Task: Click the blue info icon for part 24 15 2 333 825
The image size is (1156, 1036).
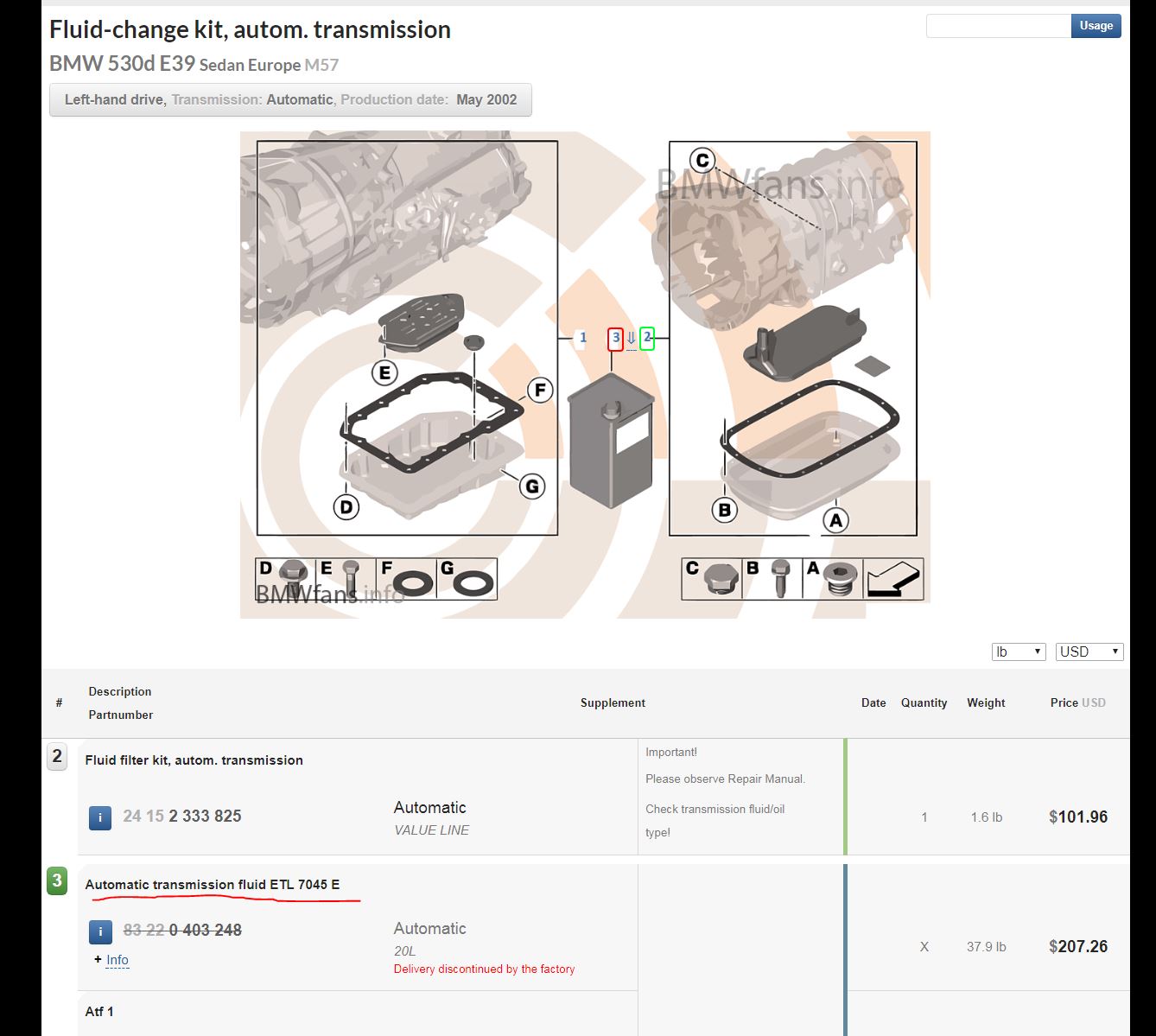Action: pos(100,817)
